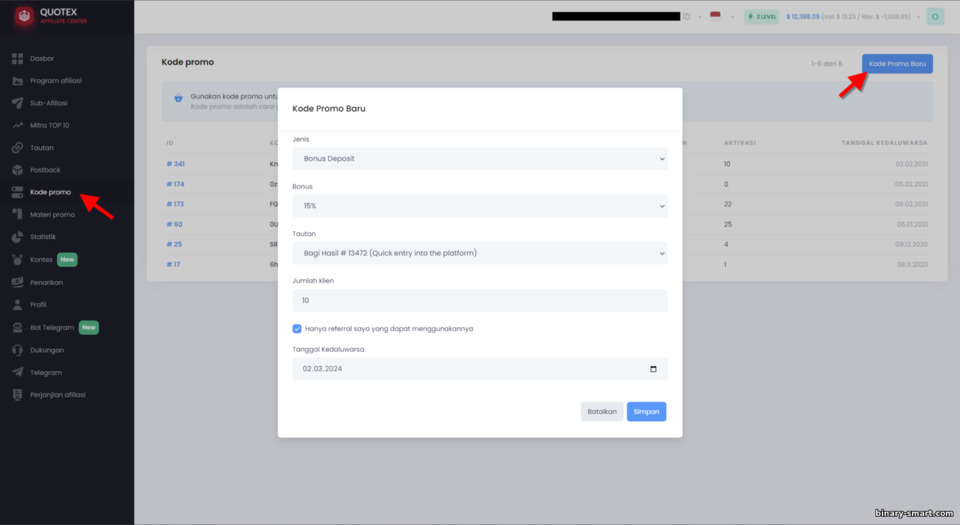Open Mitra TOP 10 menu
960x525 pixels.
click(x=50, y=125)
